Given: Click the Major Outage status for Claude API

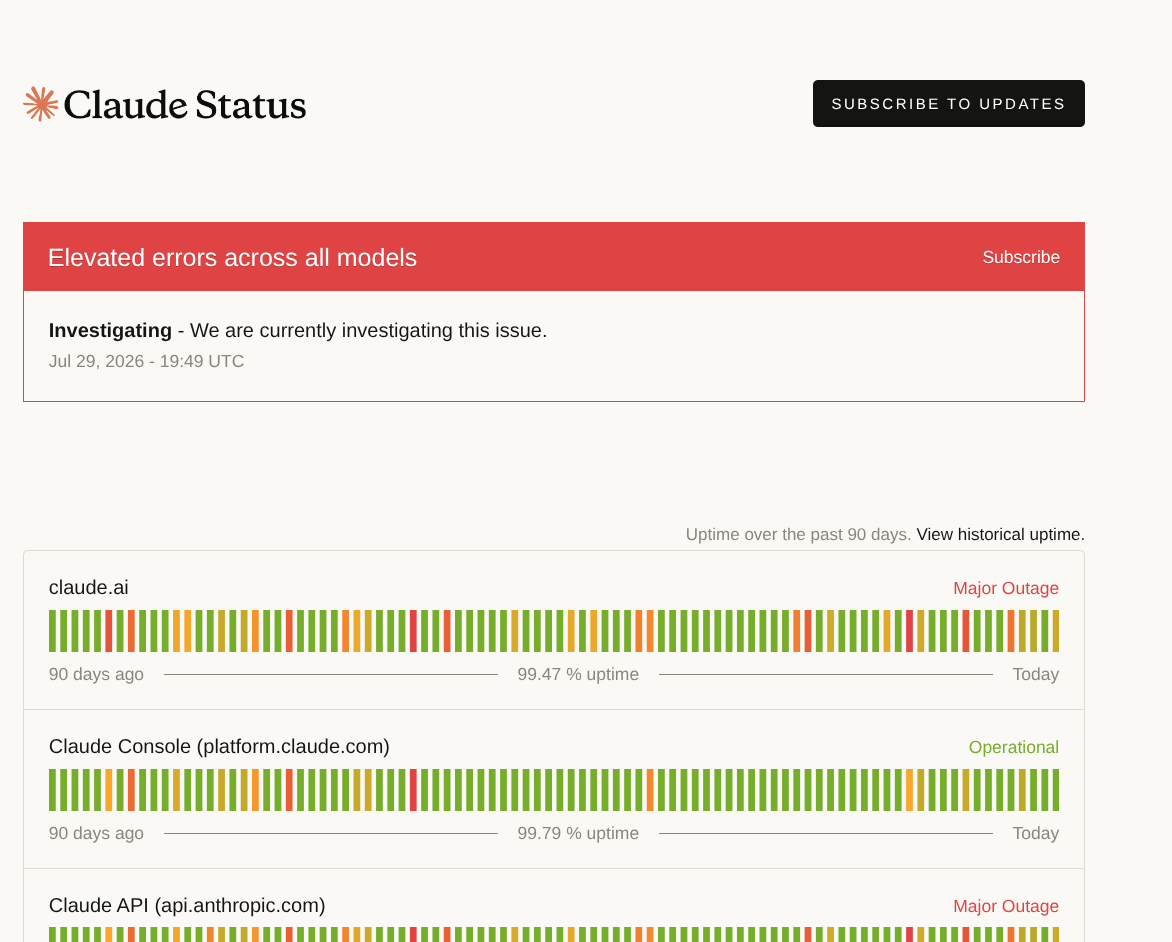Looking at the screenshot, I should tap(1005, 906).
